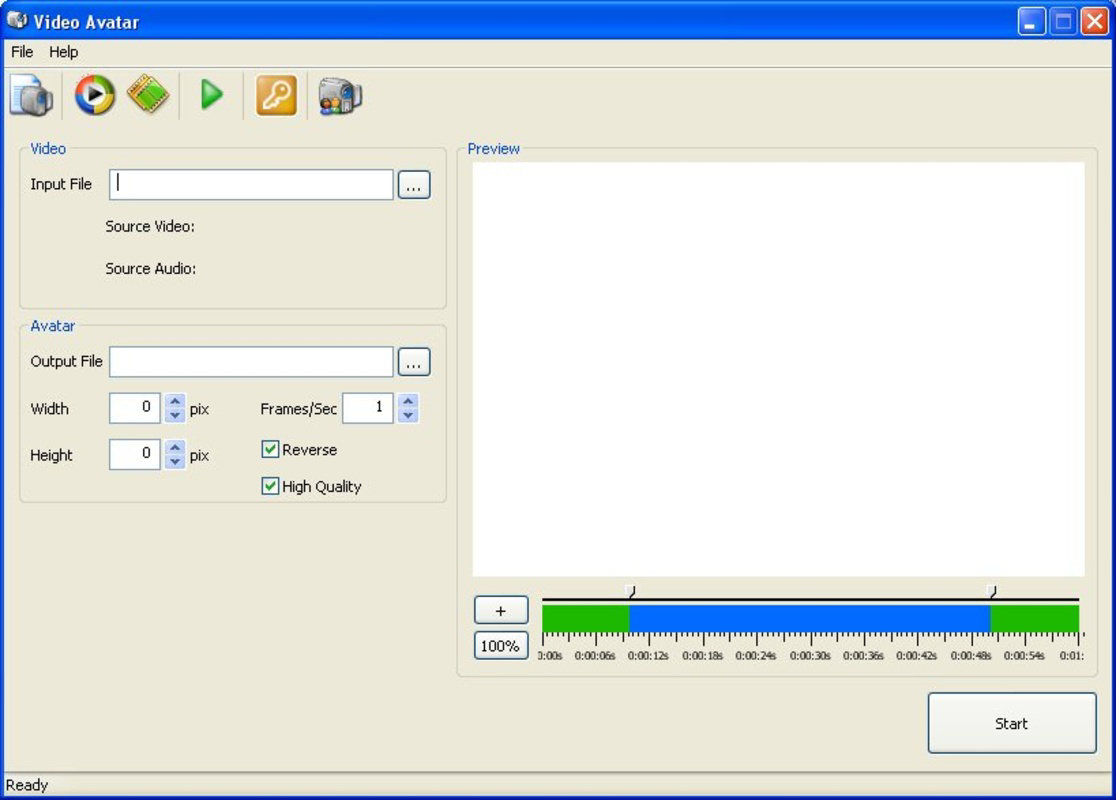Click the Windows Media Player style icon

click(95, 95)
